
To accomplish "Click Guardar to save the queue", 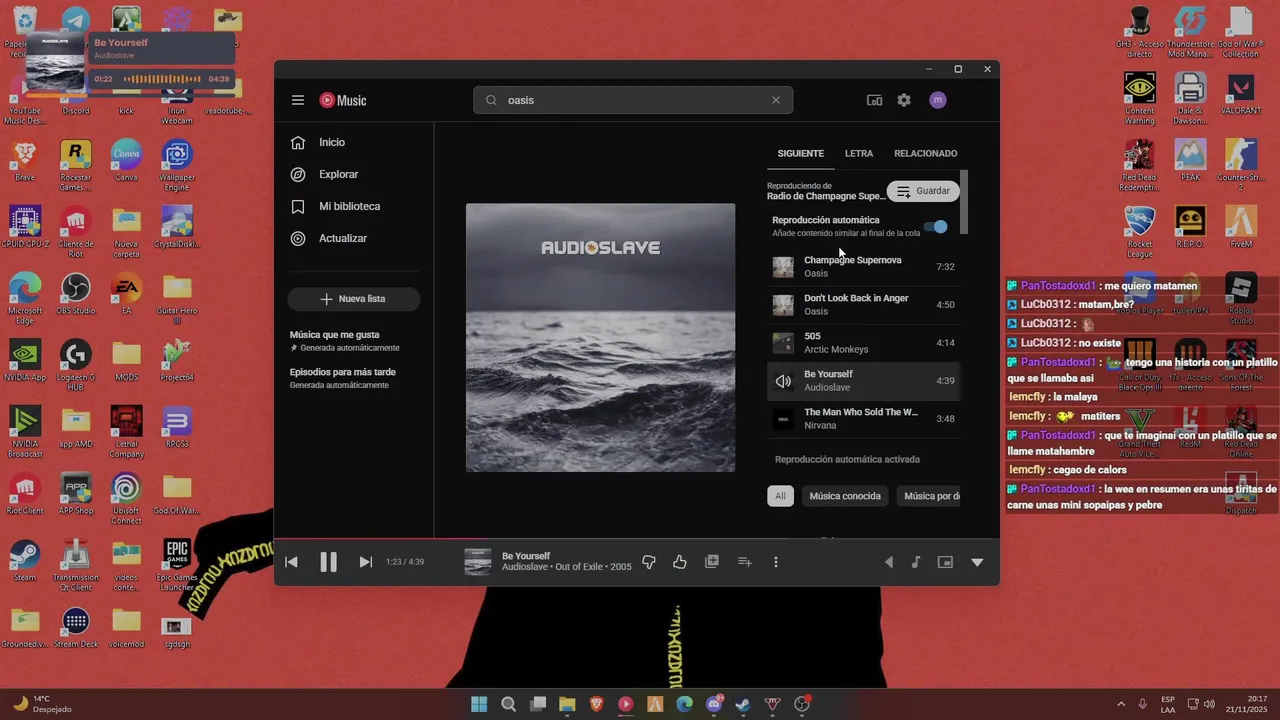I will [923, 191].
